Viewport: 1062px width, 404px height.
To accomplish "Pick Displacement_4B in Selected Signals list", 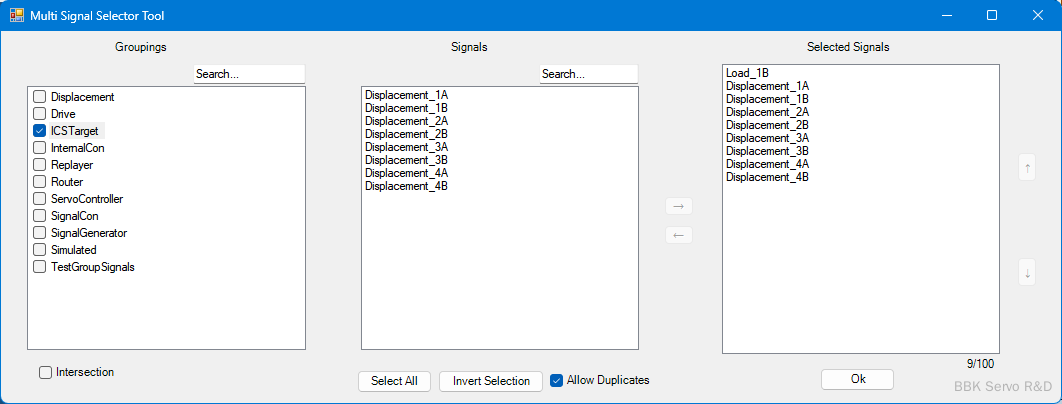I will (767, 177).
